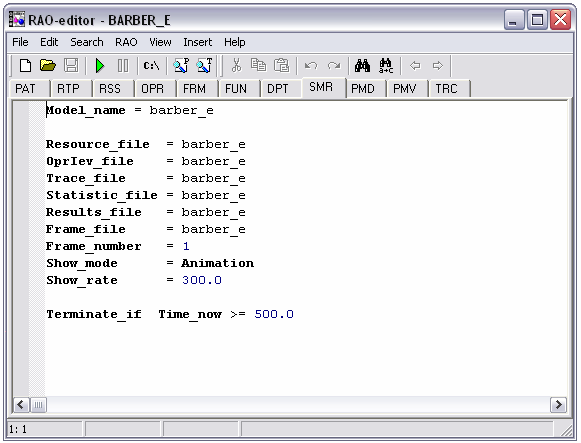This screenshot has width=581, height=443.
Task: Switch to the PMV tab
Action: point(408,89)
